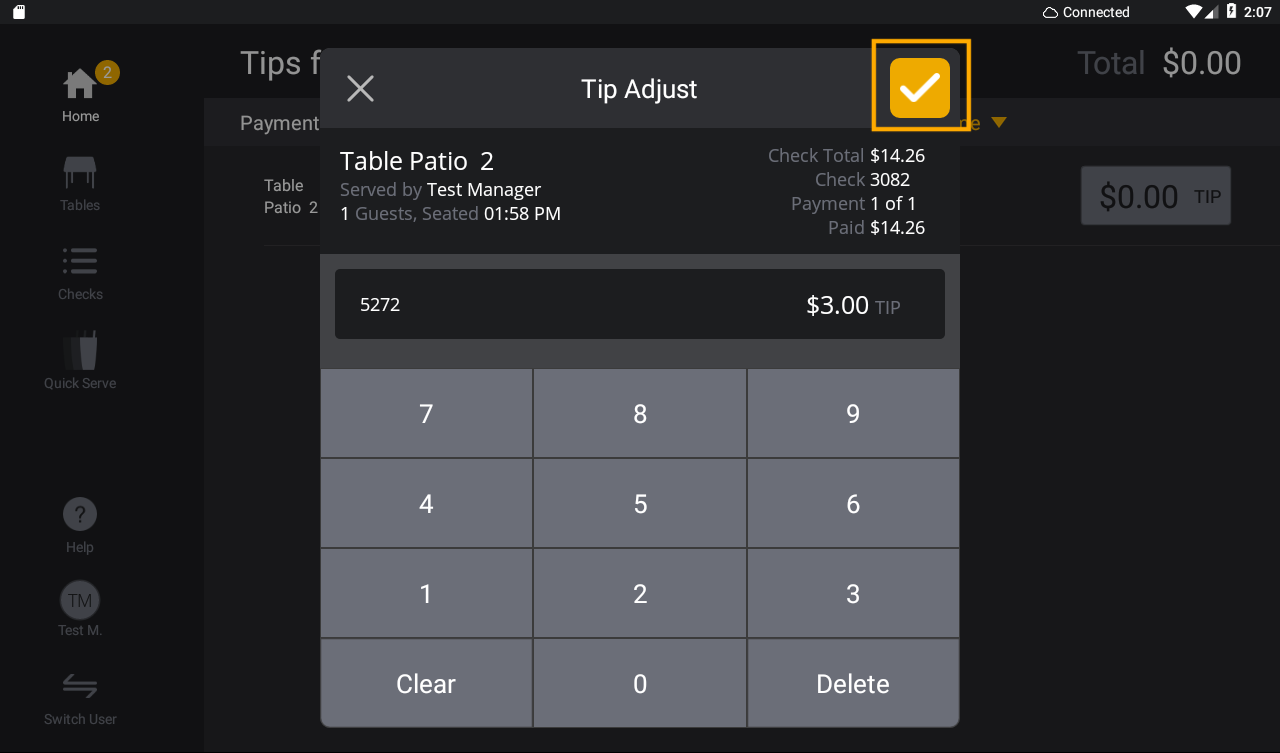
Task: Open Help from the sidebar
Action: (80, 514)
